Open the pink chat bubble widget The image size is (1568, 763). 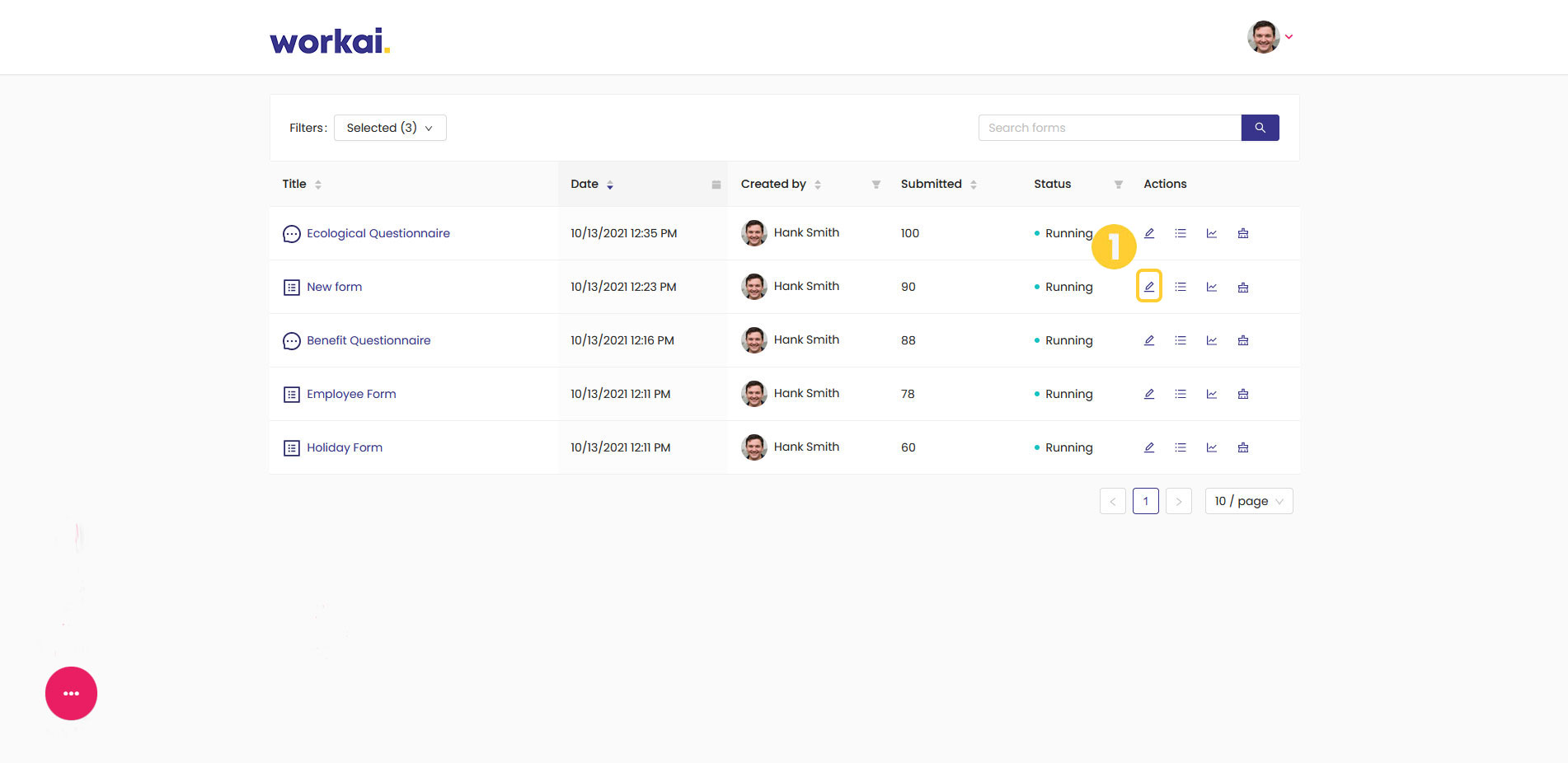tap(71, 693)
